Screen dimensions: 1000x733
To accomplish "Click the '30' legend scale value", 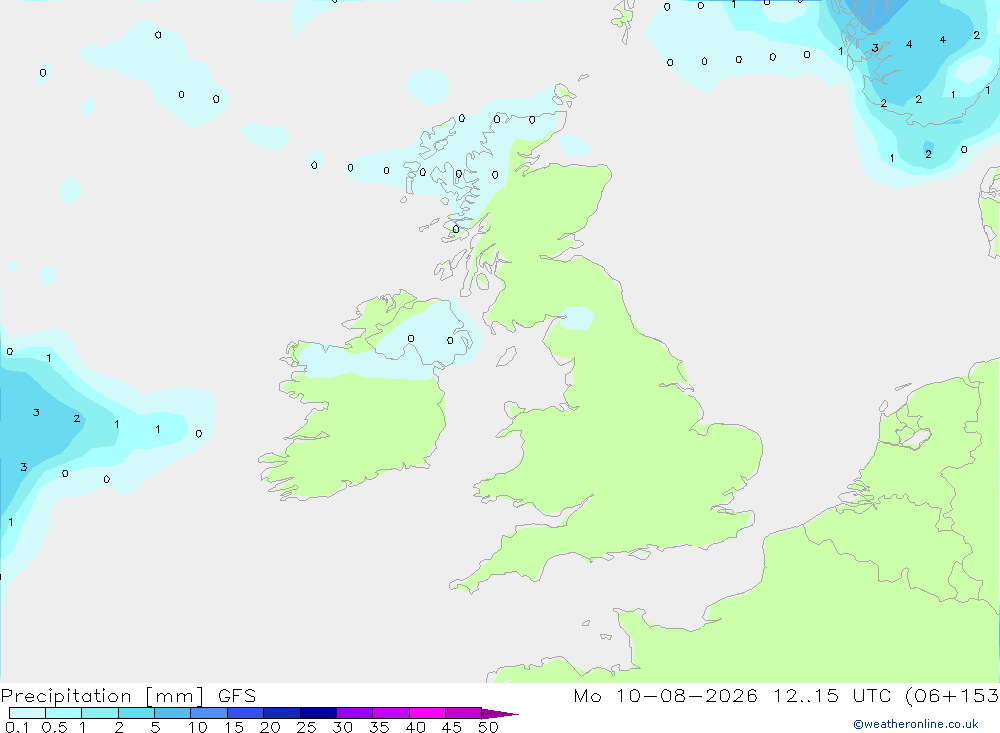I will [342, 727].
